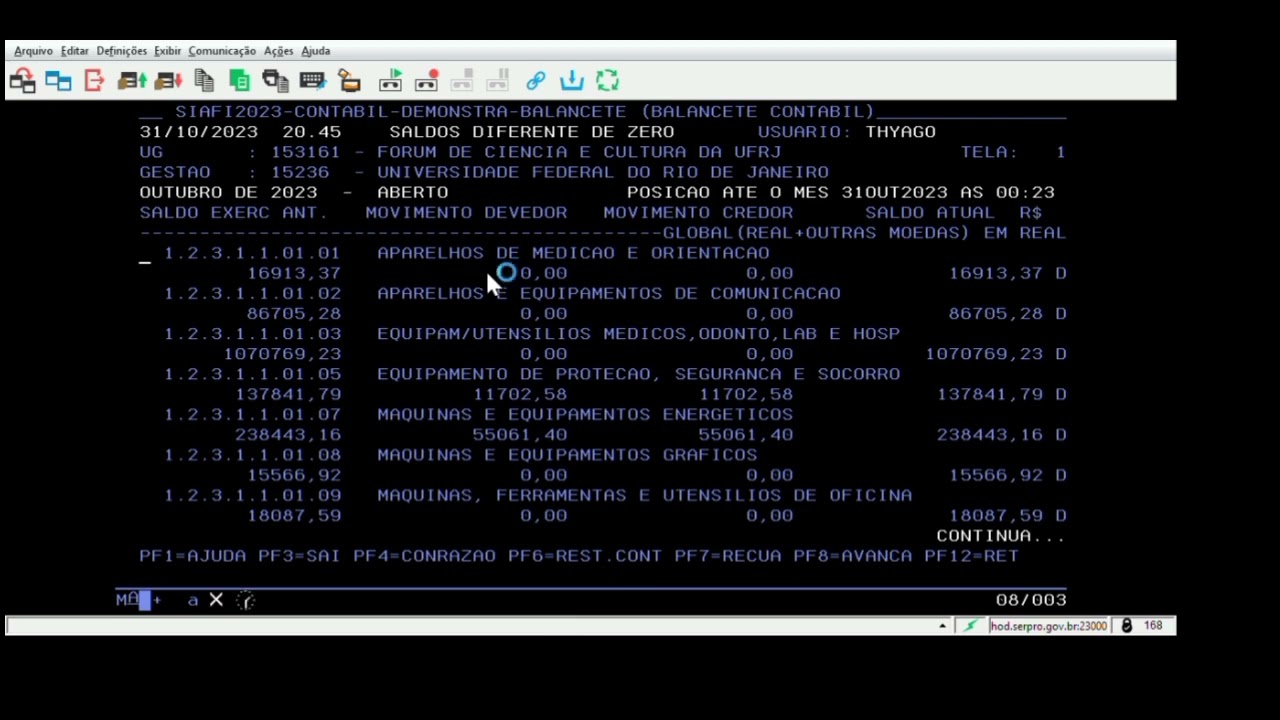Click PF4=CONRAZAO in the terminal footer
Screen dimensions: 1280x720
point(424,556)
